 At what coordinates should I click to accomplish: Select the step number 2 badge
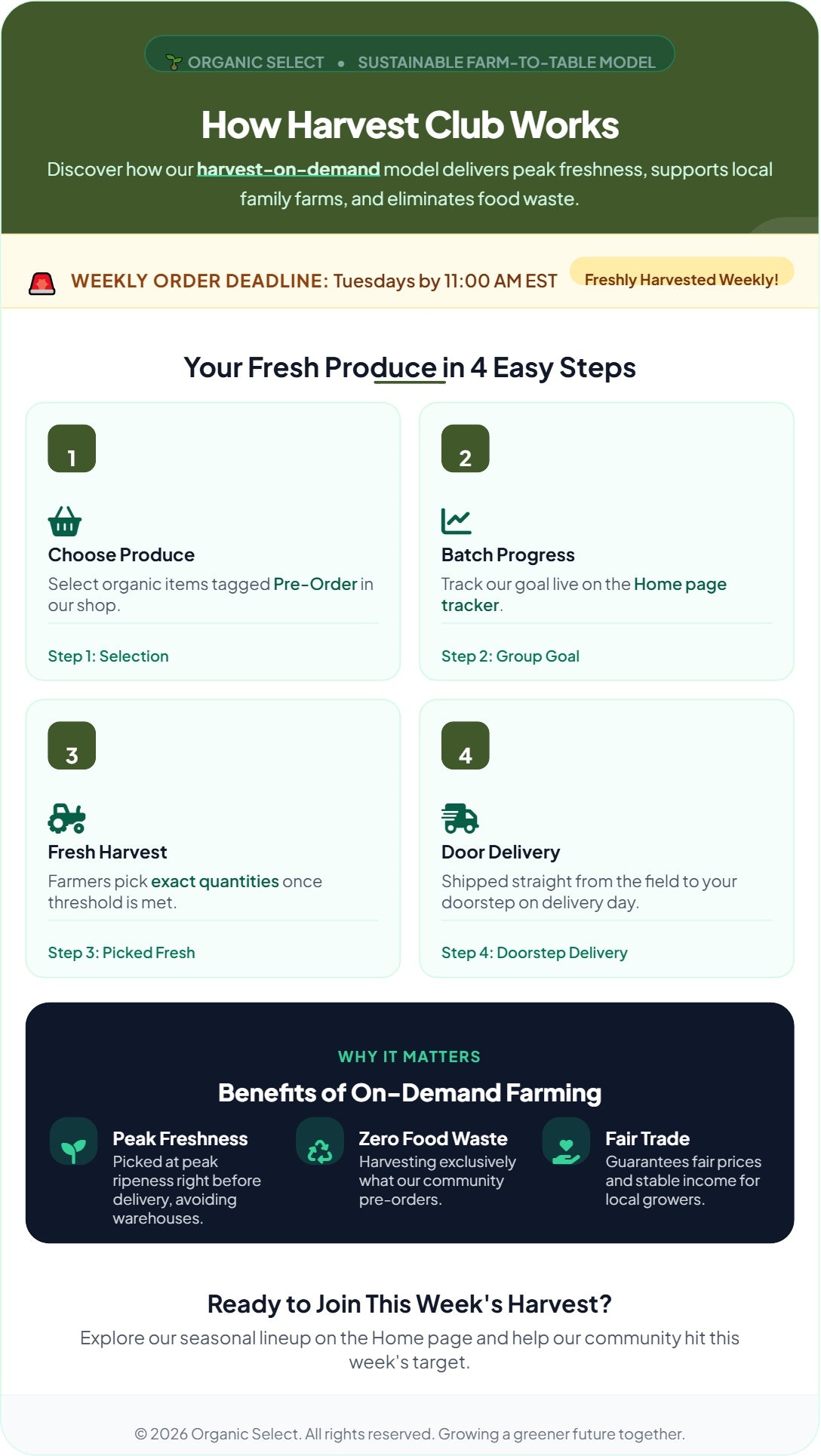click(466, 449)
